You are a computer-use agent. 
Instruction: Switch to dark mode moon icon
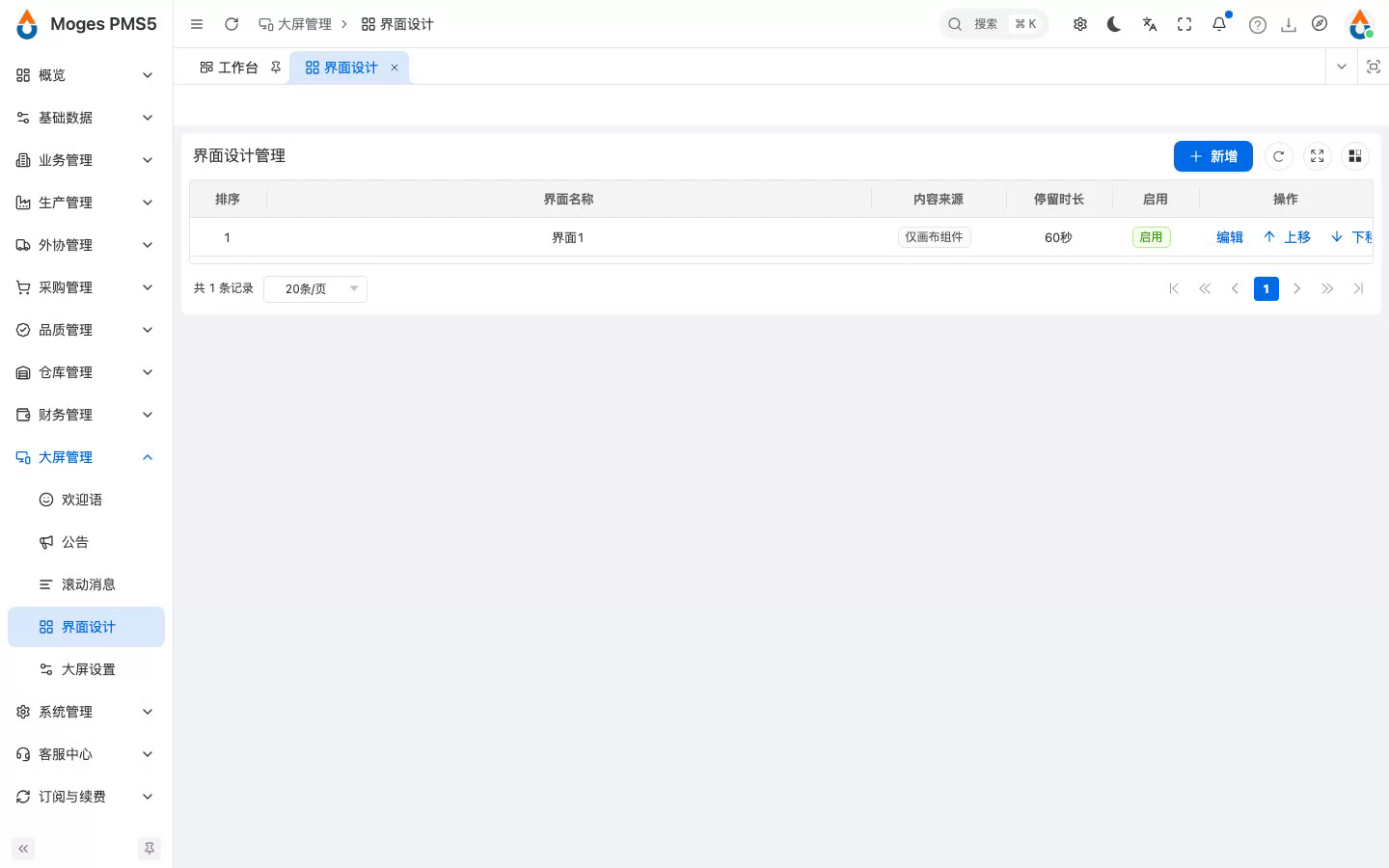click(x=1114, y=24)
